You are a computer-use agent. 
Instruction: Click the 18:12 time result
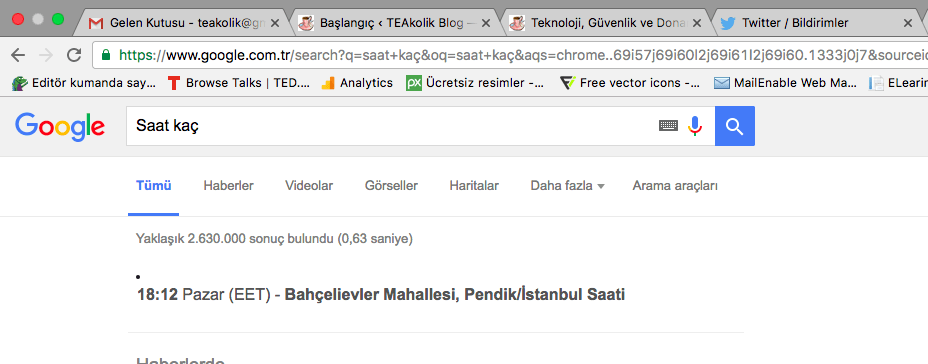click(157, 294)
